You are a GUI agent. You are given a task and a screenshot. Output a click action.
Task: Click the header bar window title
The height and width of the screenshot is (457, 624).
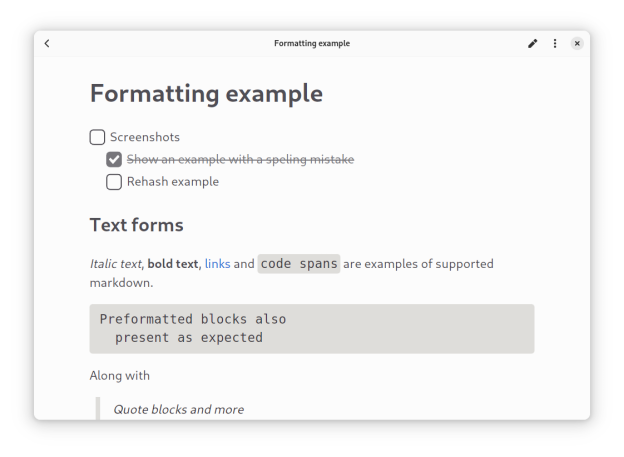pyautogui.click(x=312, y=43)
